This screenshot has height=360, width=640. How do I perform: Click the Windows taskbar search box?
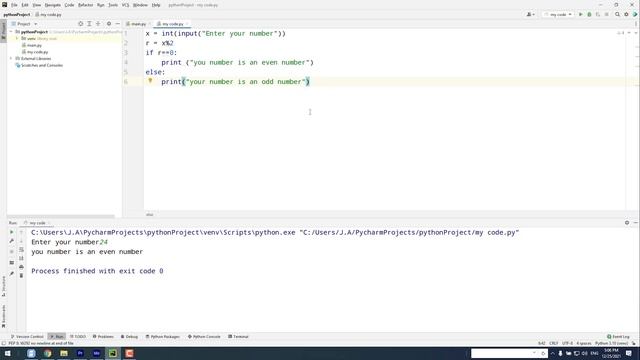point(509,353)
